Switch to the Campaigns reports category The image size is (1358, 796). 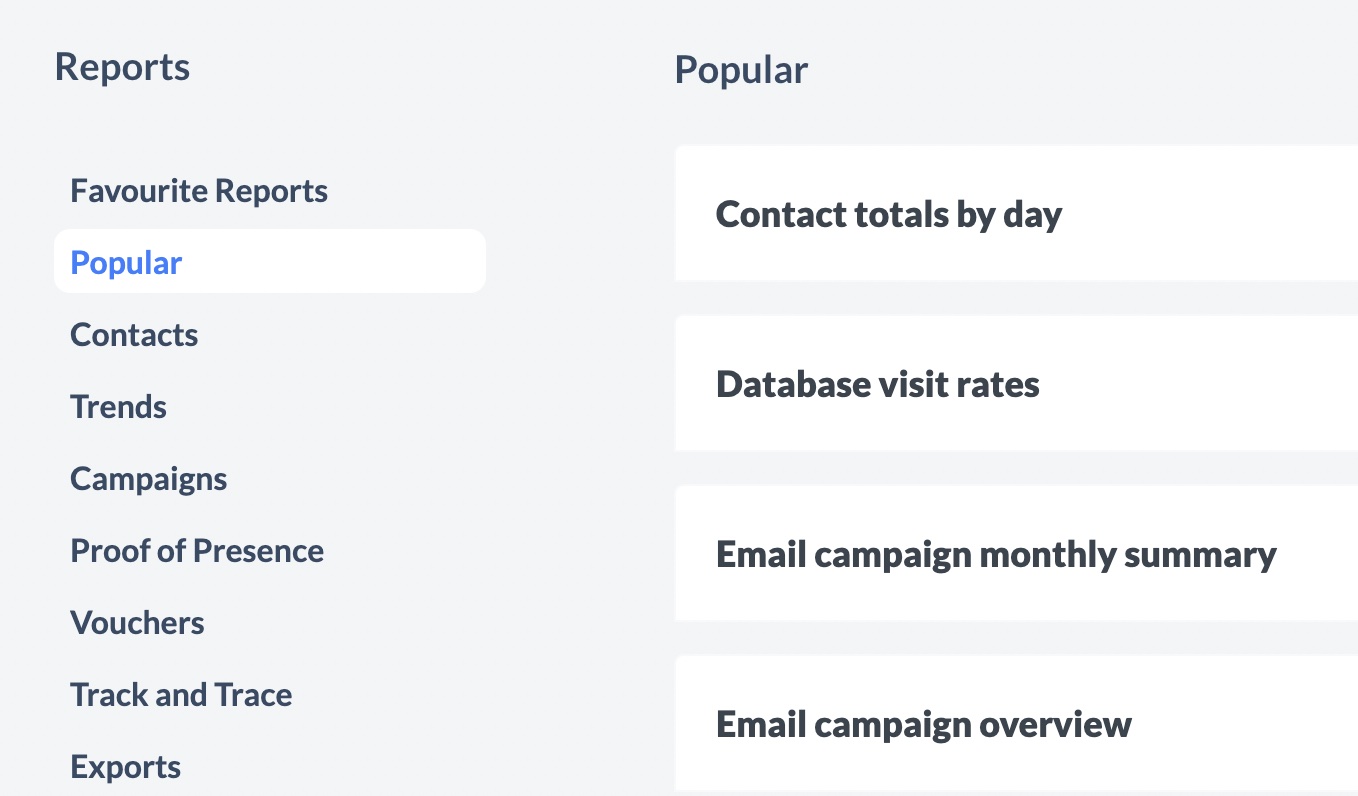148,479
